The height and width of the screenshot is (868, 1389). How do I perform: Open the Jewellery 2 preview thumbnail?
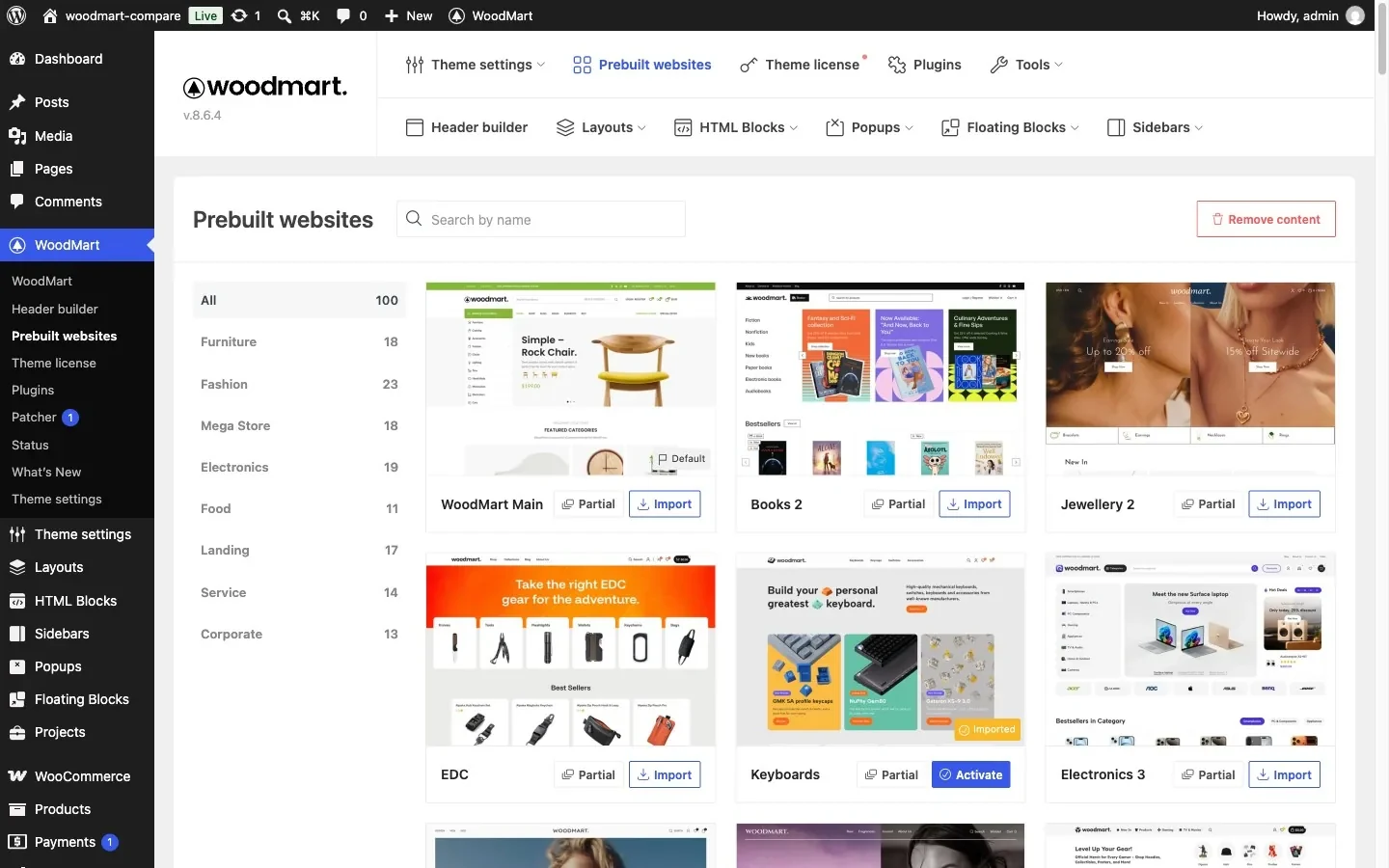pyautogui.click(x=1190, y=379)
